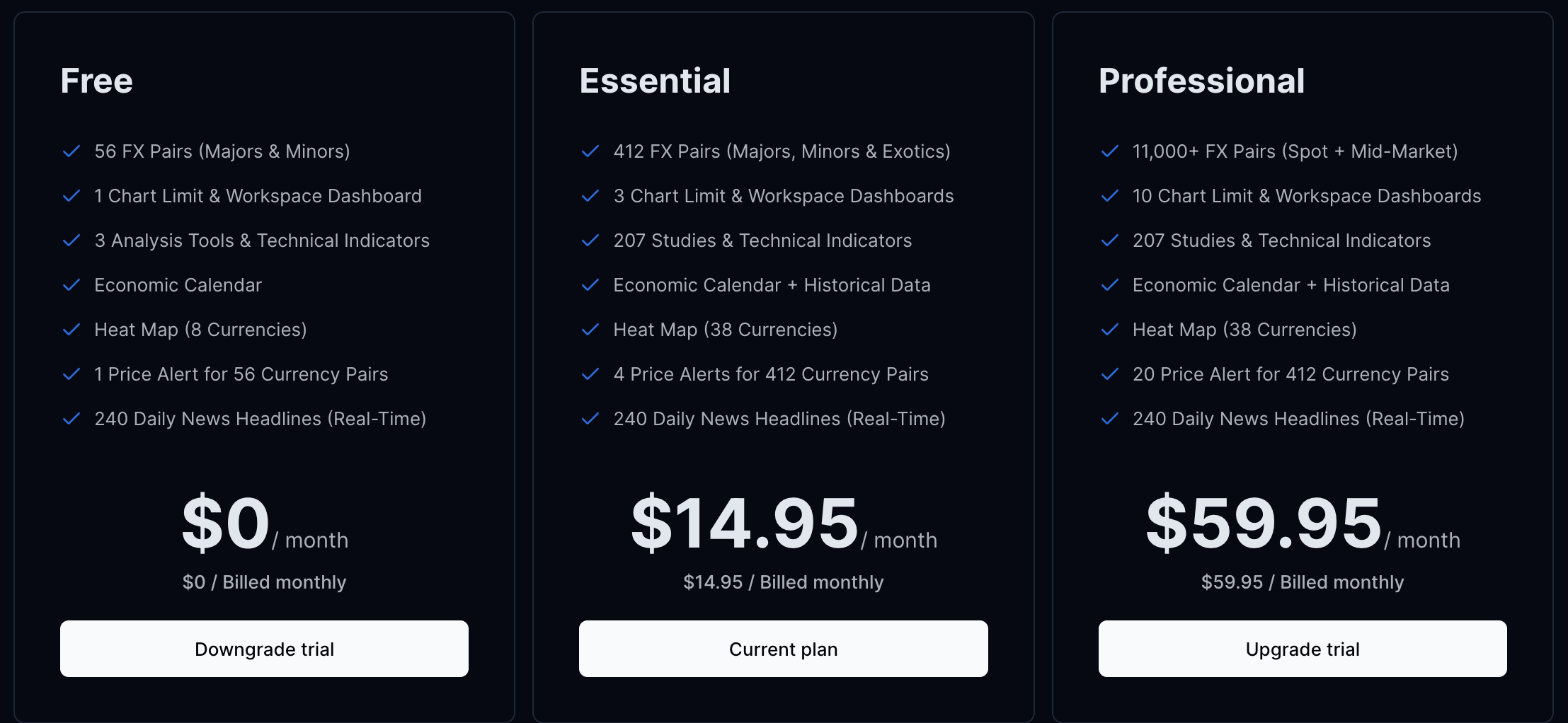
Task: Click the Essential plan heading
Action: coord(655,81)
